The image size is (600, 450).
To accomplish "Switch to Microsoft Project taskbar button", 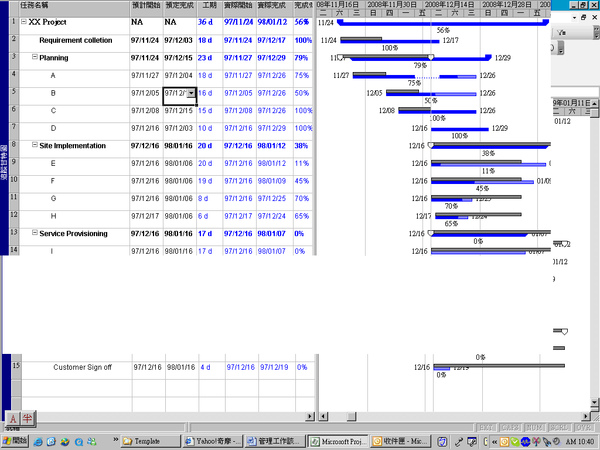I will point(338,441).
